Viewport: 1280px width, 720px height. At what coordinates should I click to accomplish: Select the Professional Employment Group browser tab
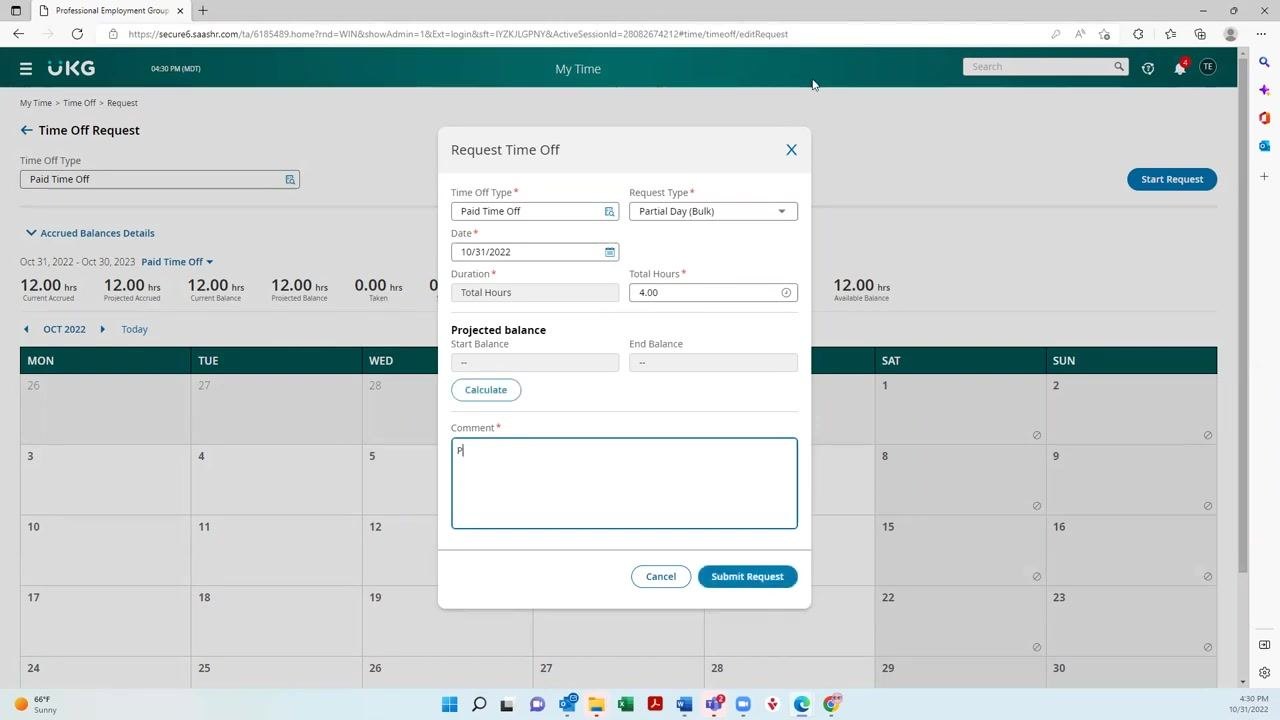tap(112, 11)
